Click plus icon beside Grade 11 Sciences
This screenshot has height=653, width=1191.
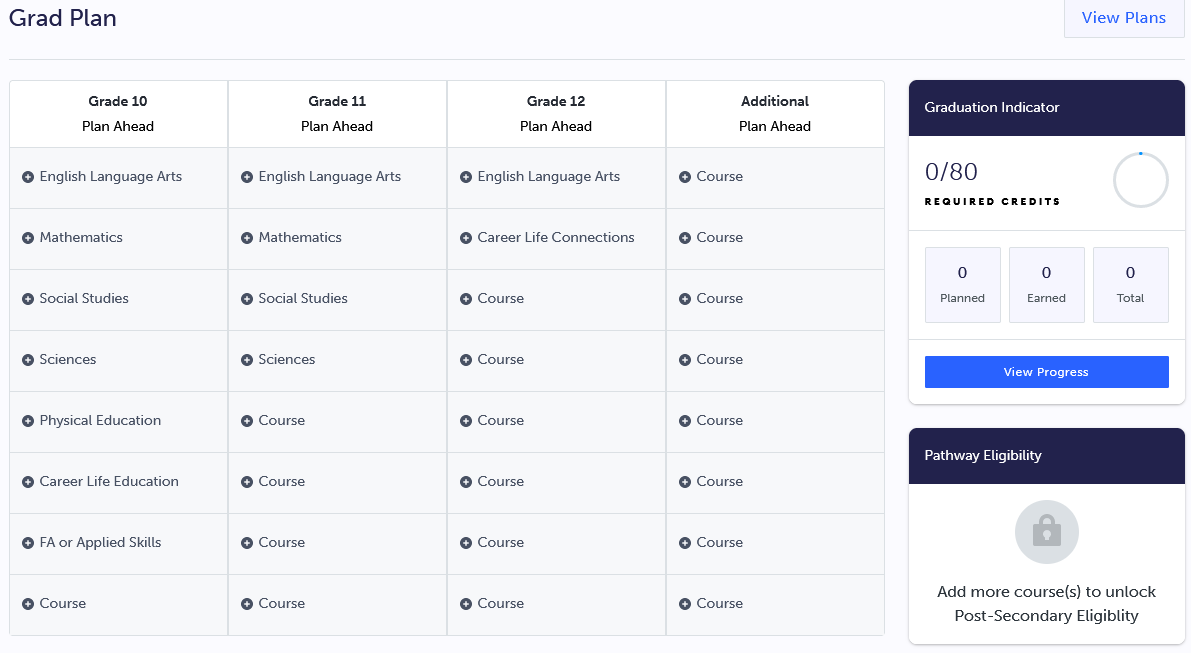[247, 360]
